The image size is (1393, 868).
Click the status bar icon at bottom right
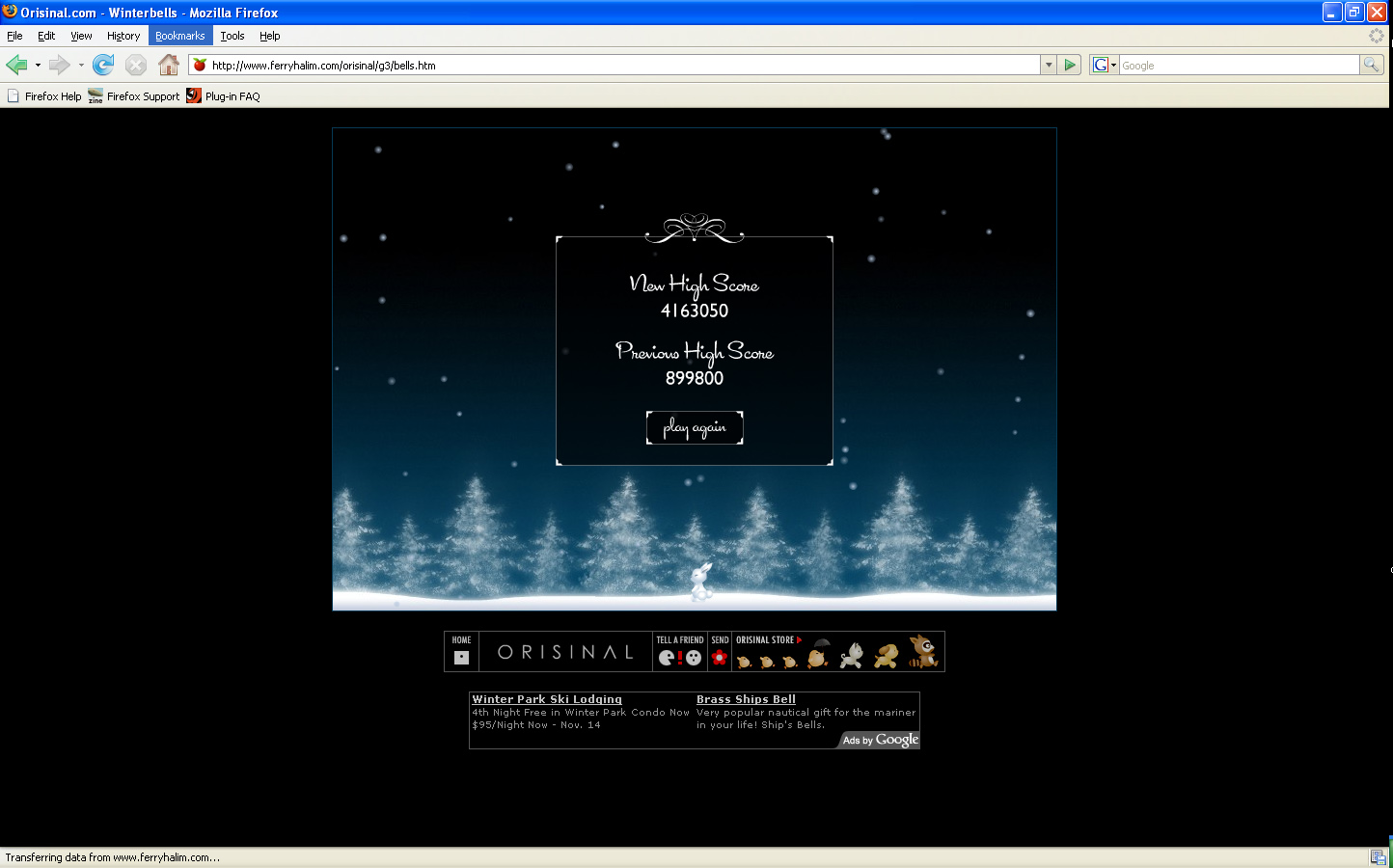pos(1379,857)
